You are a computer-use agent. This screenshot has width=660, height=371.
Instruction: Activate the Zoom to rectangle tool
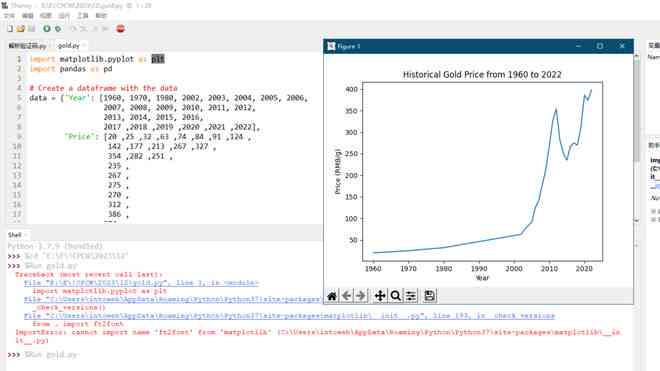tap(395, 296)
